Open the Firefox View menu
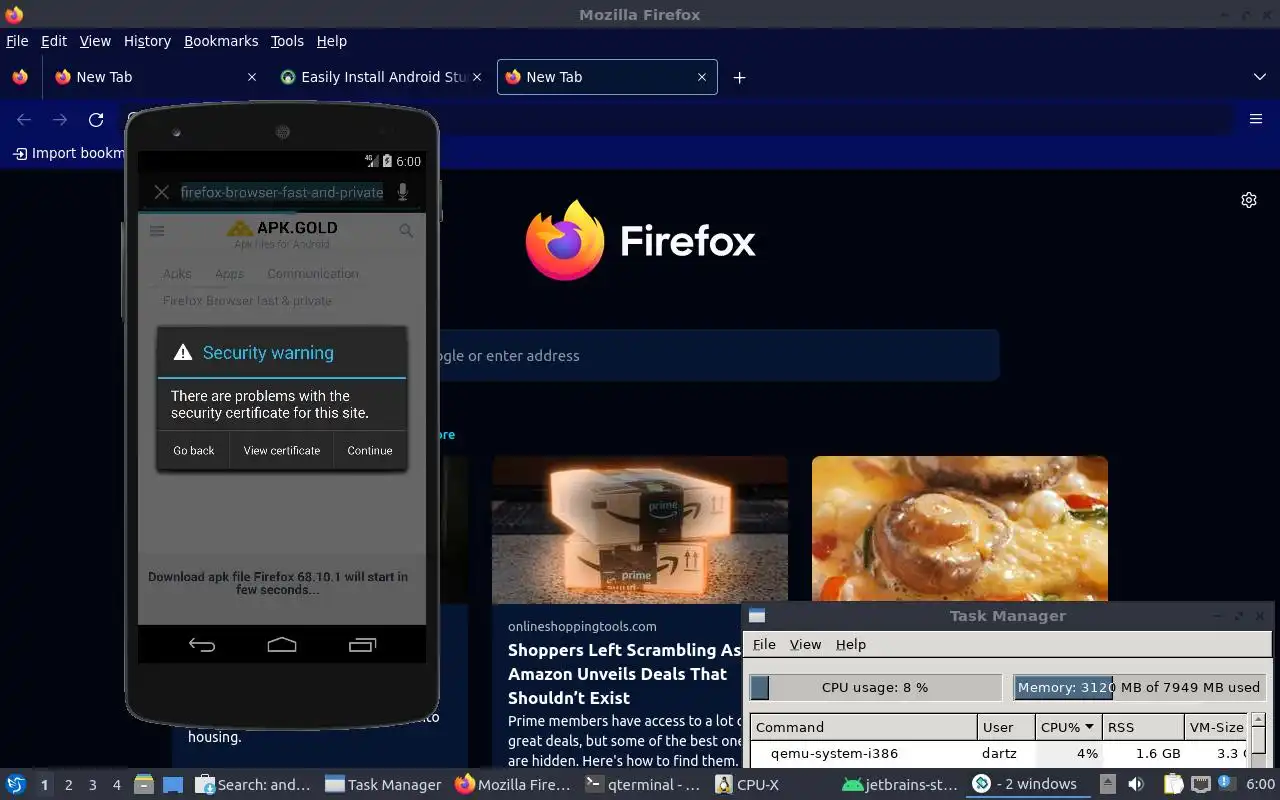 [95, 41]
